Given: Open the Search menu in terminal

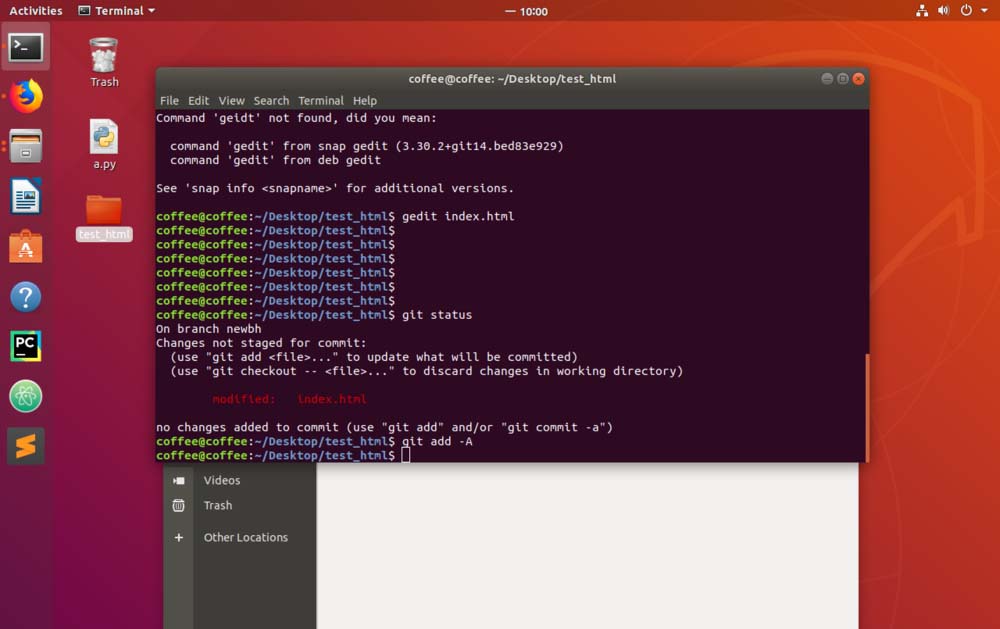Looking at the screenshot, I should pos(271,101).
